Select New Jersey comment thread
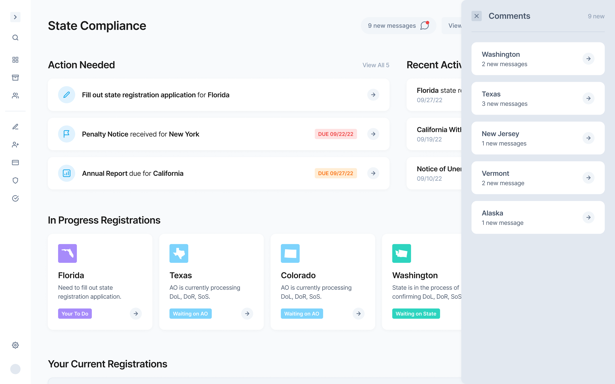Viewport: 615px width, 384px height. (538, 138)
